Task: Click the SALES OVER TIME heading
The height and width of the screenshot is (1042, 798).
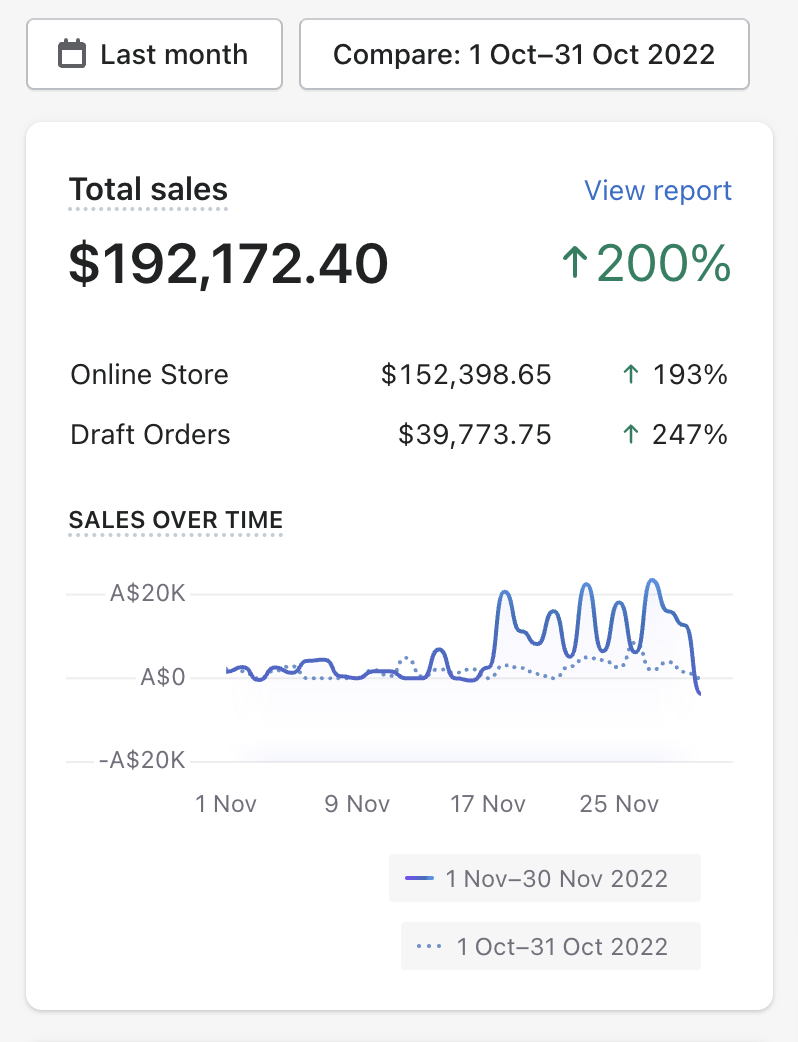Action: (175, 520)
